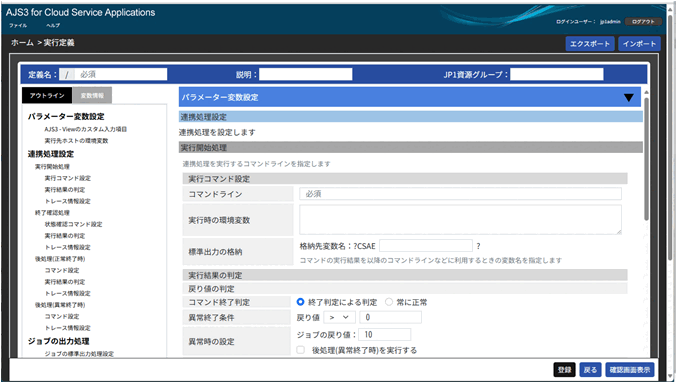Jump to ジョブの出力処理 in outline

59,341
